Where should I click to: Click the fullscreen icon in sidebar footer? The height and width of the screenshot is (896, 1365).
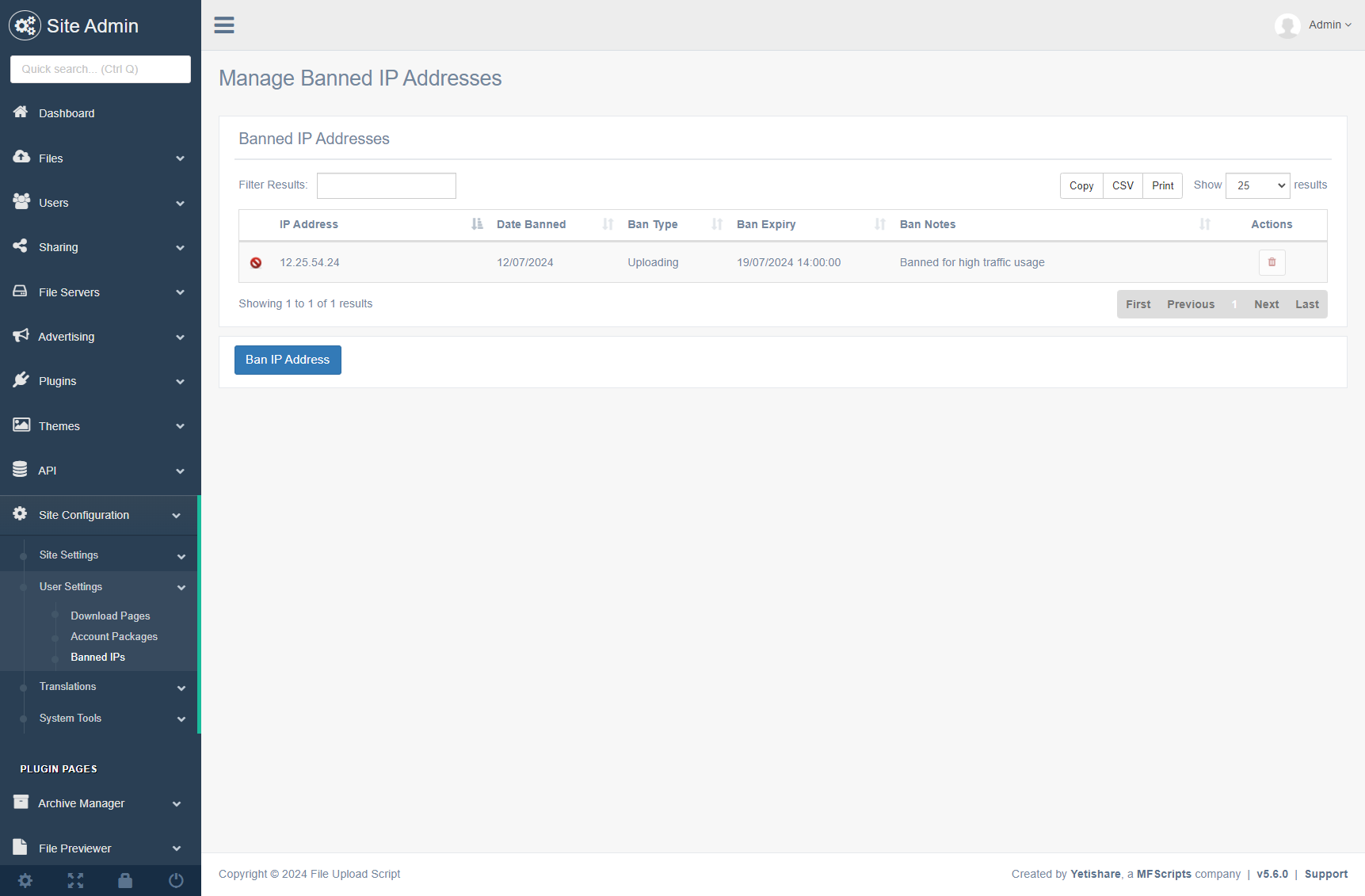pos(75,880)
